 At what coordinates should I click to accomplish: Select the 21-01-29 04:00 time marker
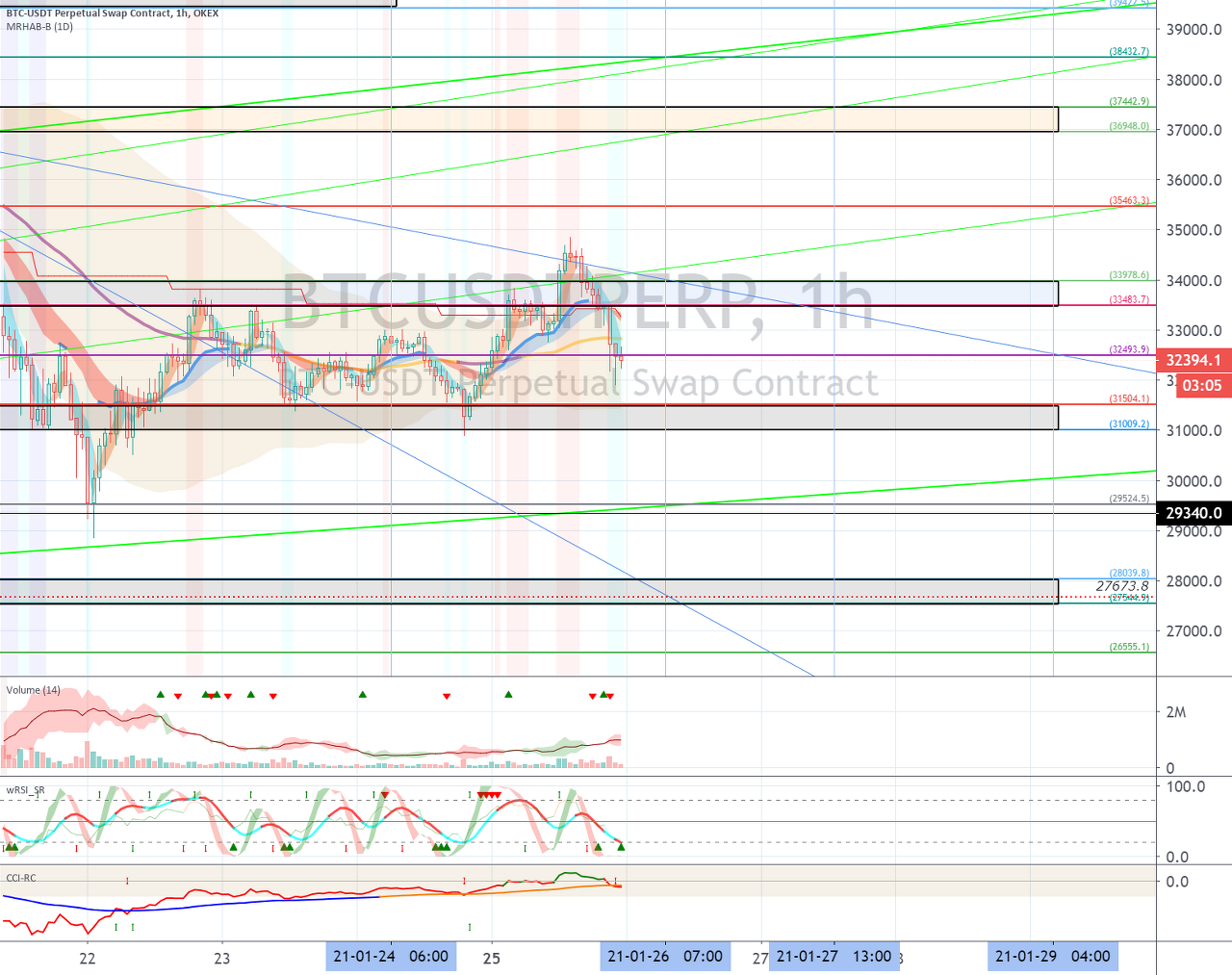[1053, 956]
